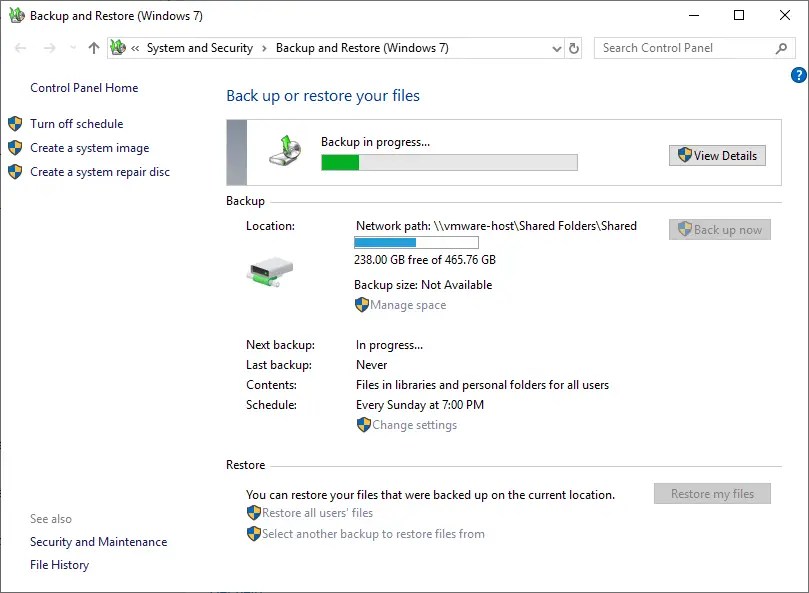
Task: Click the up arrow navigation icon
Action: [93, 47]
